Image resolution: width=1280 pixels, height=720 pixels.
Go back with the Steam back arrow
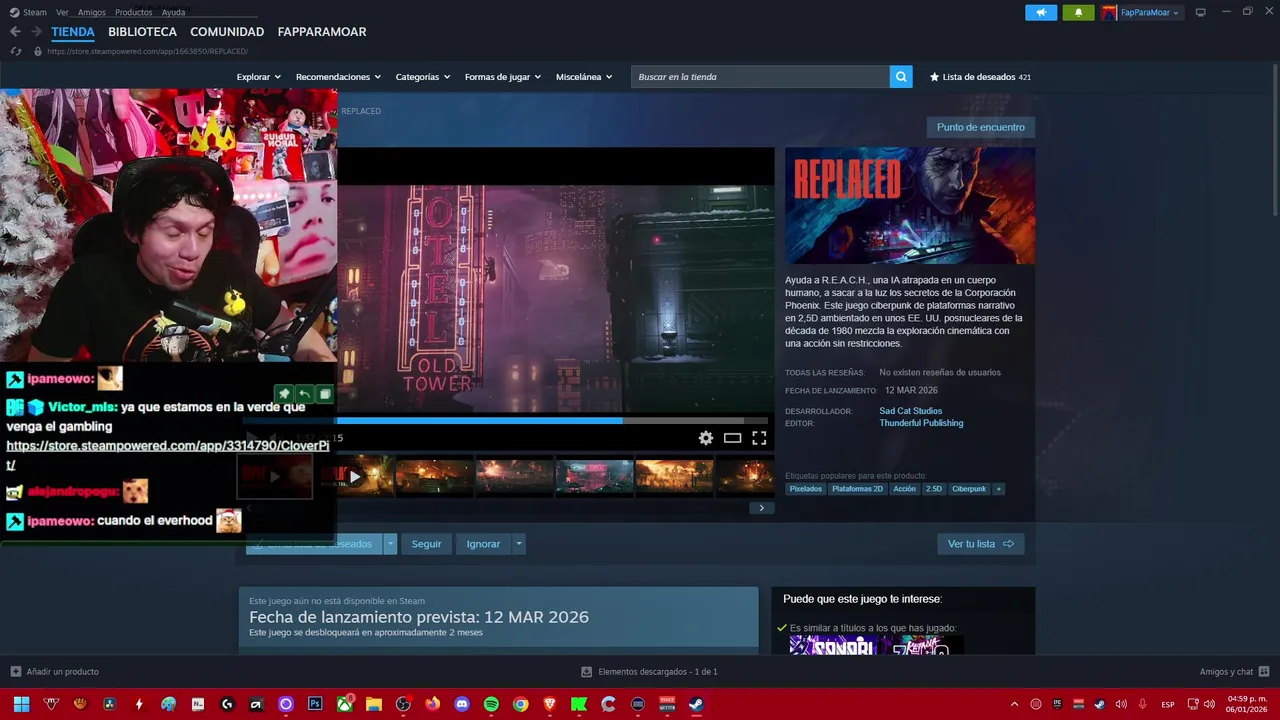(x=15, y=32)
